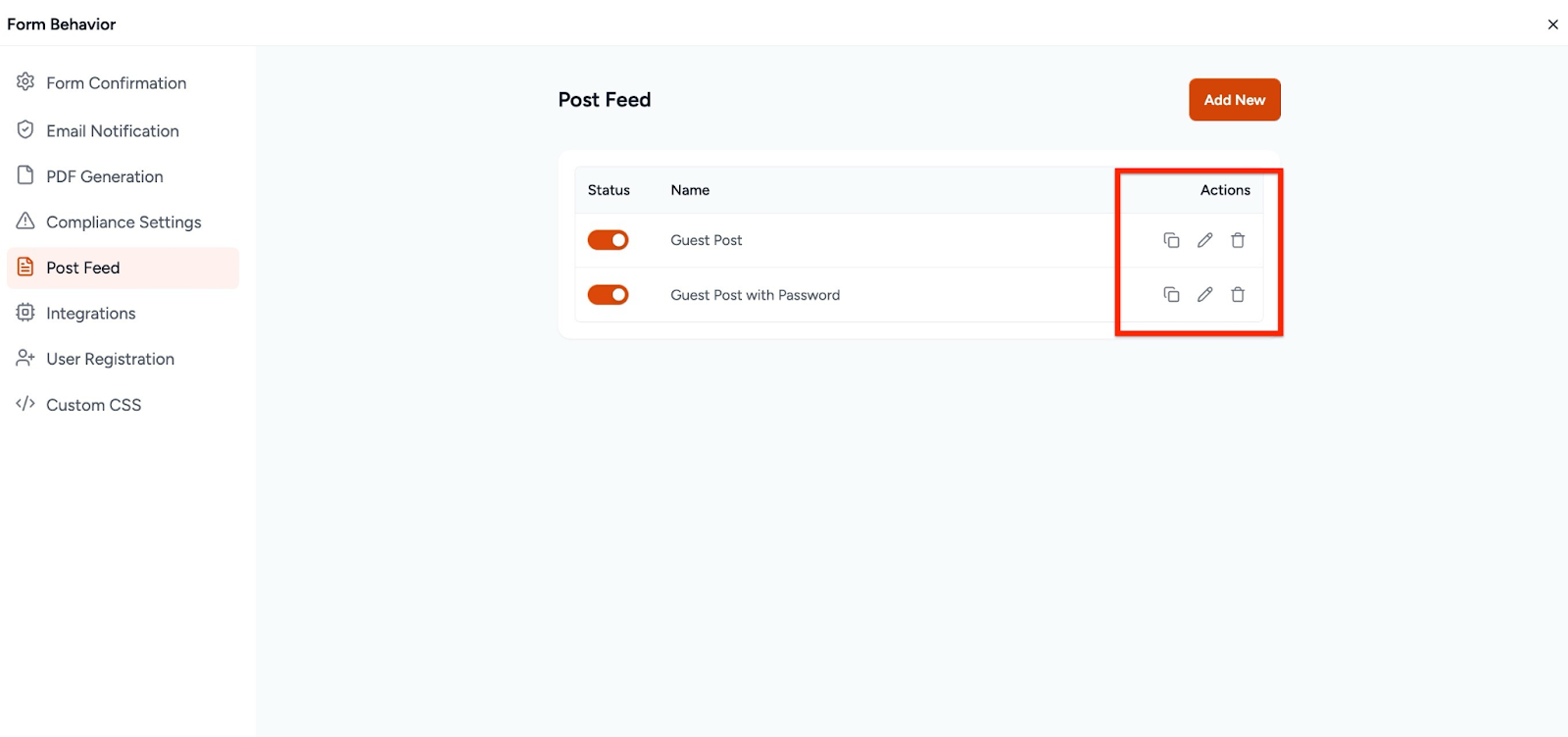The width and height of the screenshot is (1568, 737).
Task: Click the PDF Generation document icon
Action: click(x=24, y=174)
